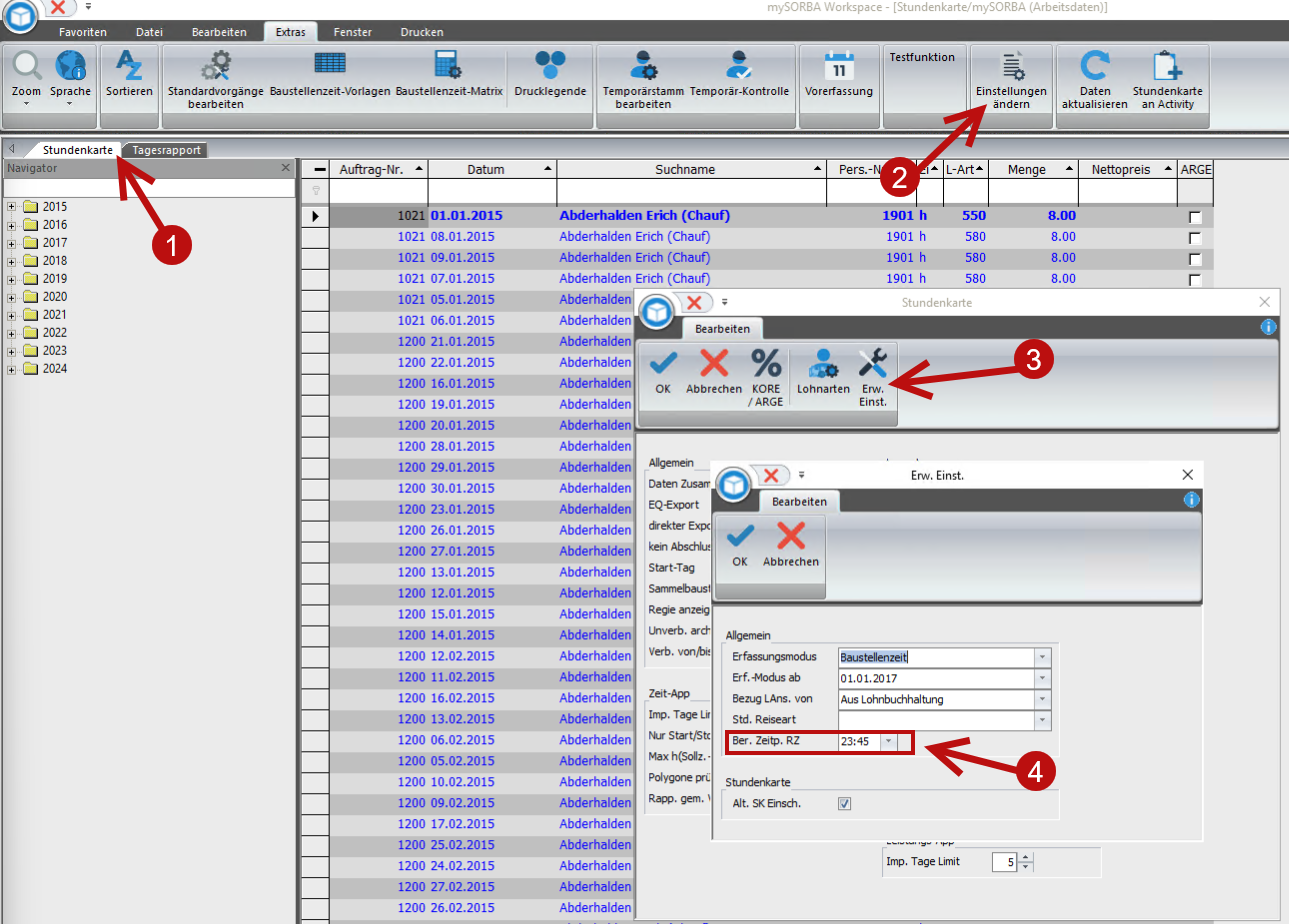Close the Navigator panel
Image resolution: width=1289 pixels, height=924 pixels.
(285, 169)
